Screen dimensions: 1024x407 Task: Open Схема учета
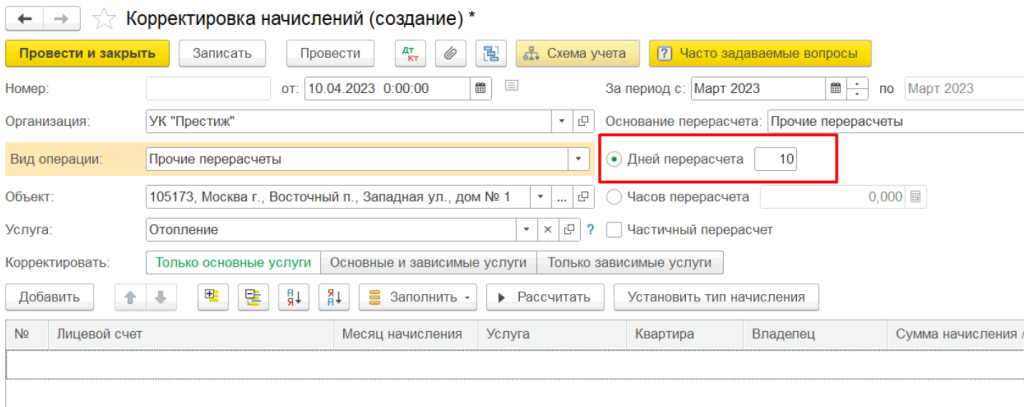pos(577,54)
